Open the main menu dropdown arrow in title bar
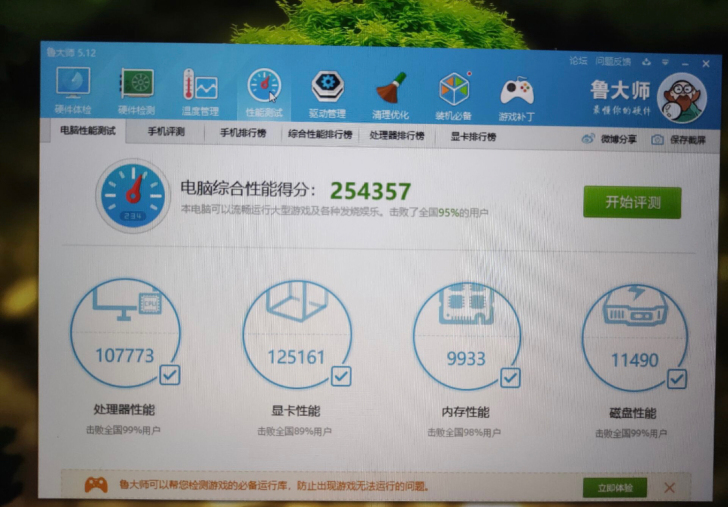The height and width of the screenshot is (507, 728). point(665,62)
